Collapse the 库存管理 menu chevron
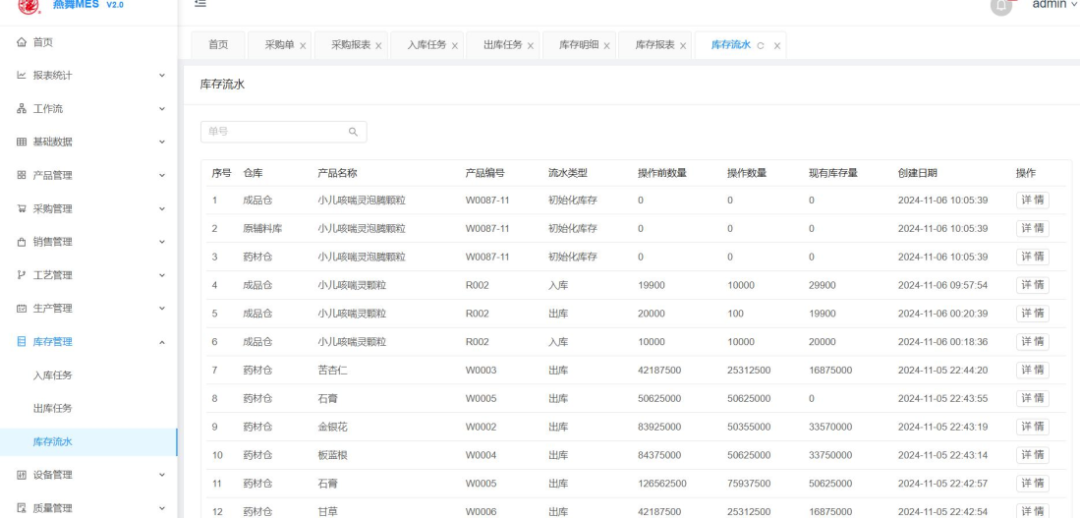Screen dimensions: 1080x518 click(163, 342)
